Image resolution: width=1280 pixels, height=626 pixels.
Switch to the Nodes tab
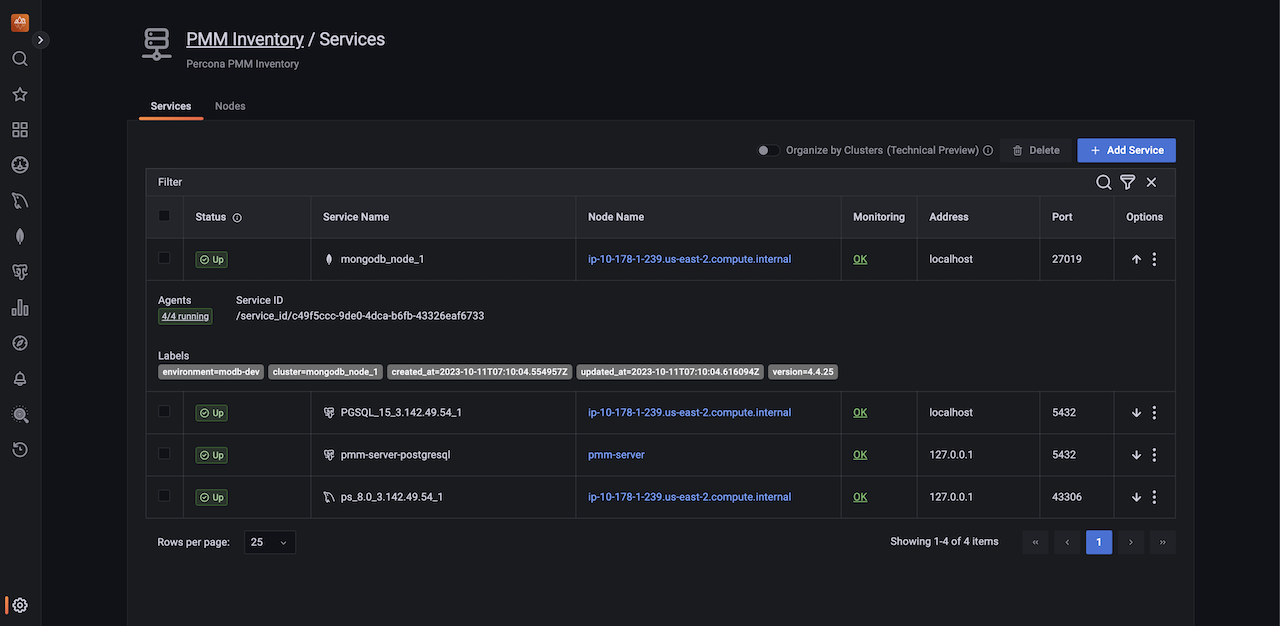[x=230, y=106]
